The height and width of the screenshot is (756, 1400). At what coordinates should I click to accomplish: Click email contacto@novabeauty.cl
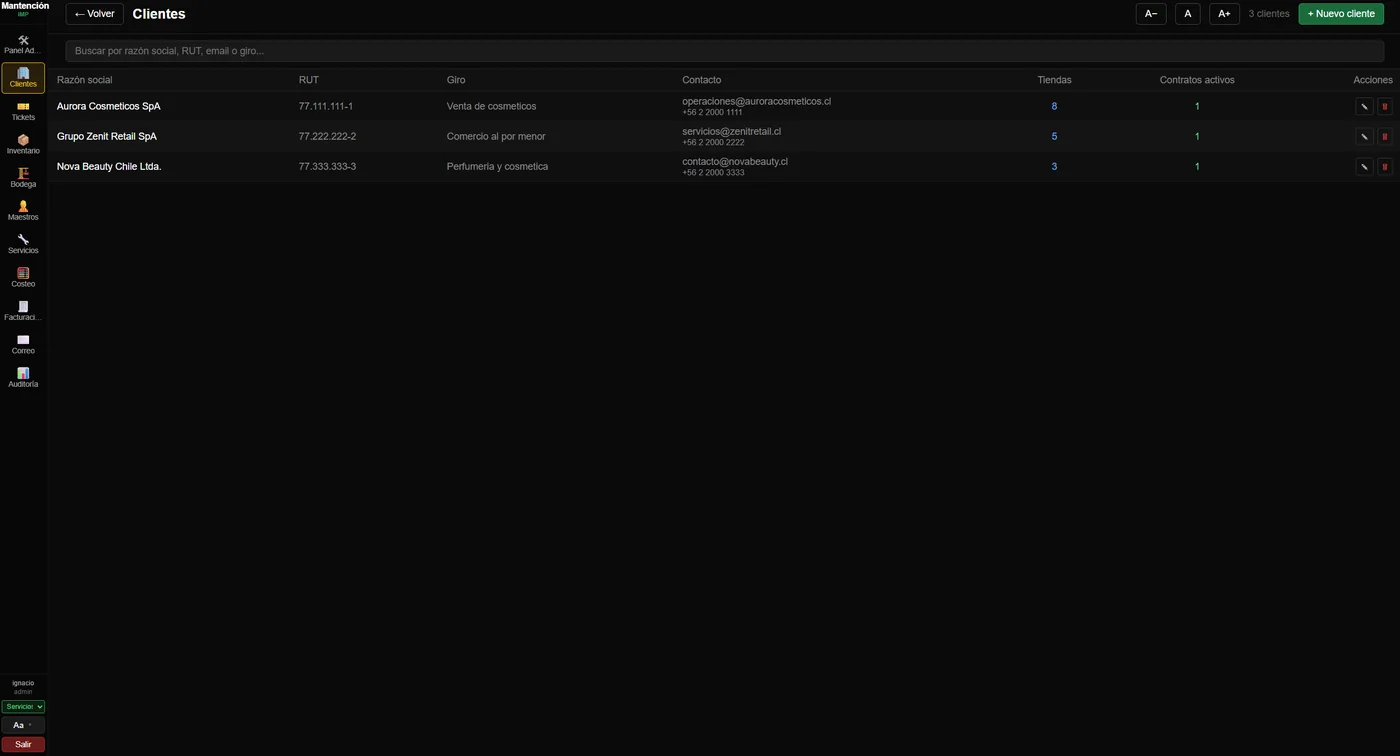[x=735, y=161]
